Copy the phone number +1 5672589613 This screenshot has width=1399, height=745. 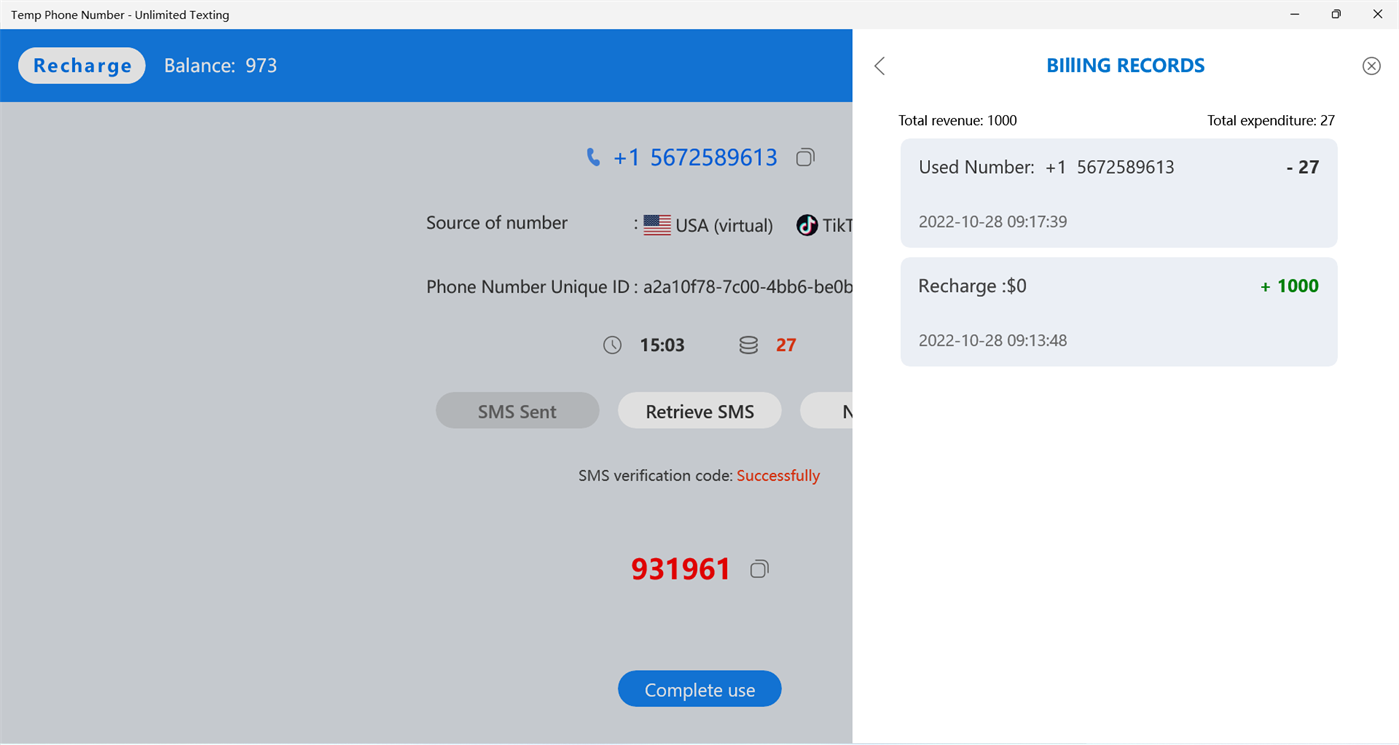click(x=805, y=157)
